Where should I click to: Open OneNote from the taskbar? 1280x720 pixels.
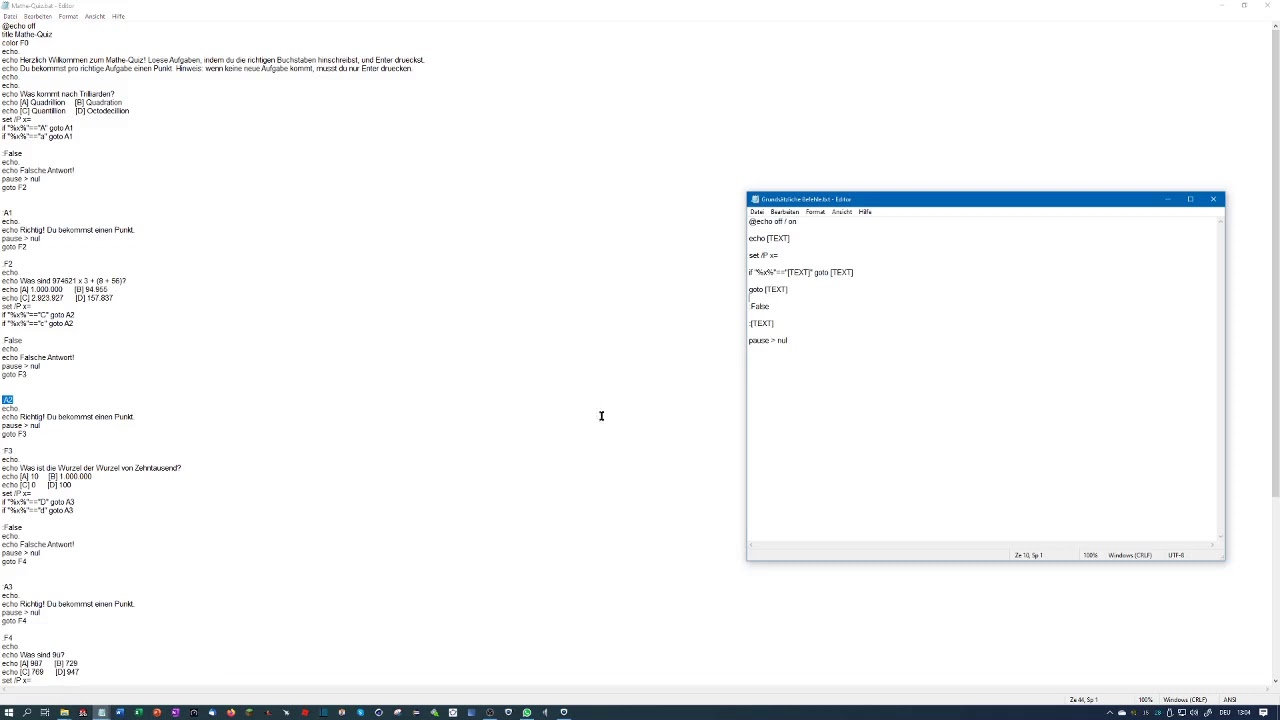click(x=175, y=712)
